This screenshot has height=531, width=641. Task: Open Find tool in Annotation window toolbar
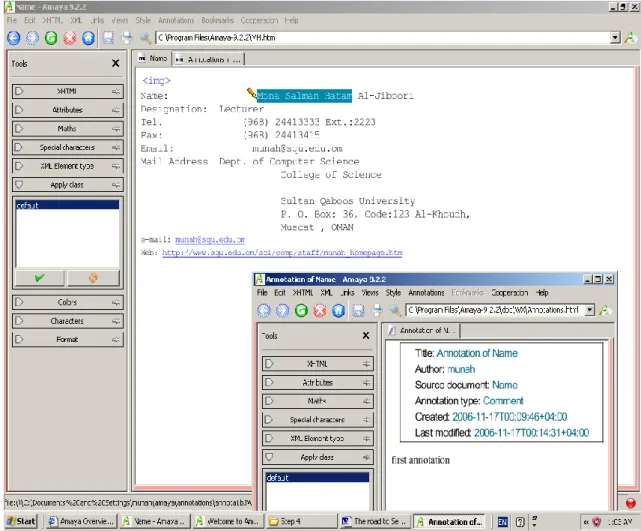pyautogui.click(x=395, y=311)
